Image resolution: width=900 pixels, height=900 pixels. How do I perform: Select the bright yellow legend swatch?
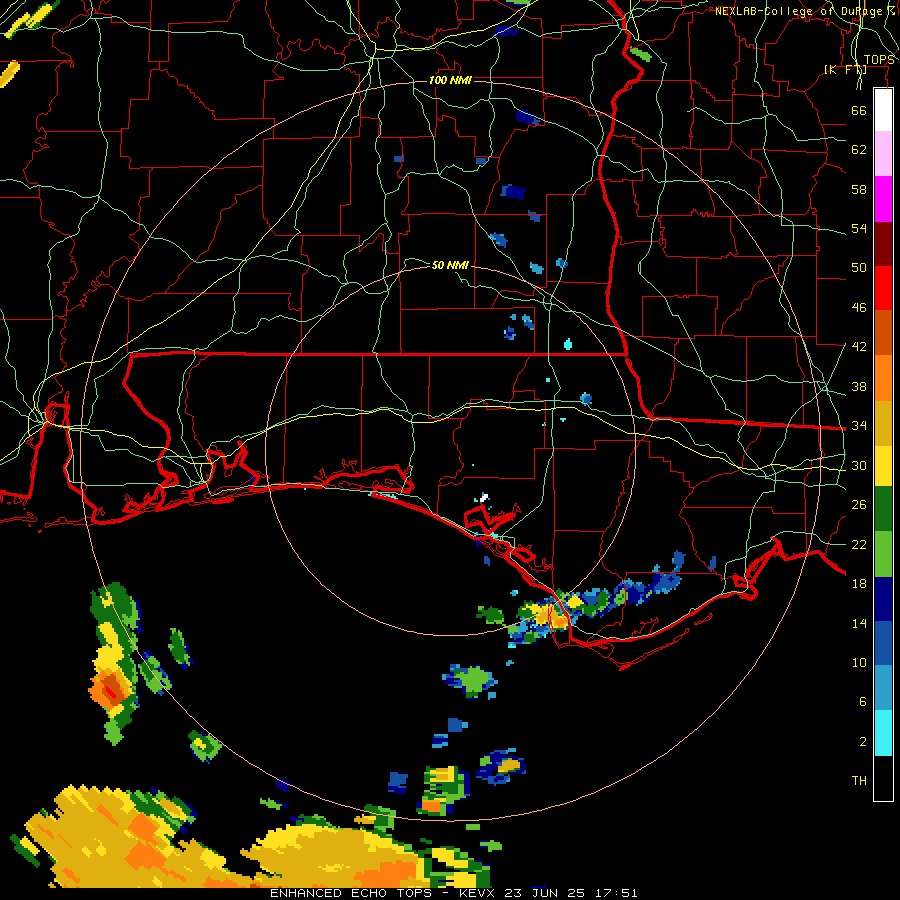pos(883,466)
